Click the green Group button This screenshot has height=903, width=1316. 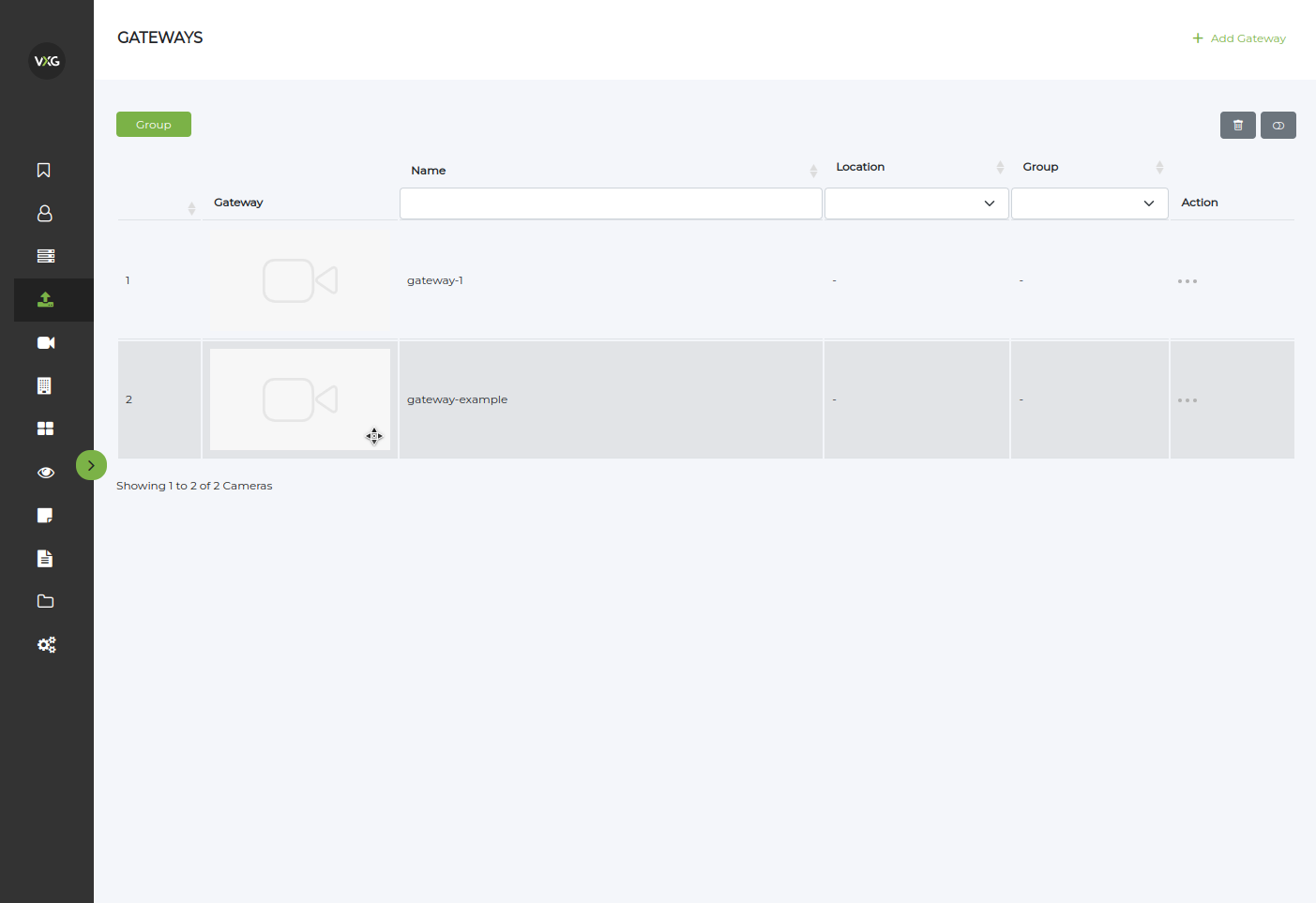154,125
